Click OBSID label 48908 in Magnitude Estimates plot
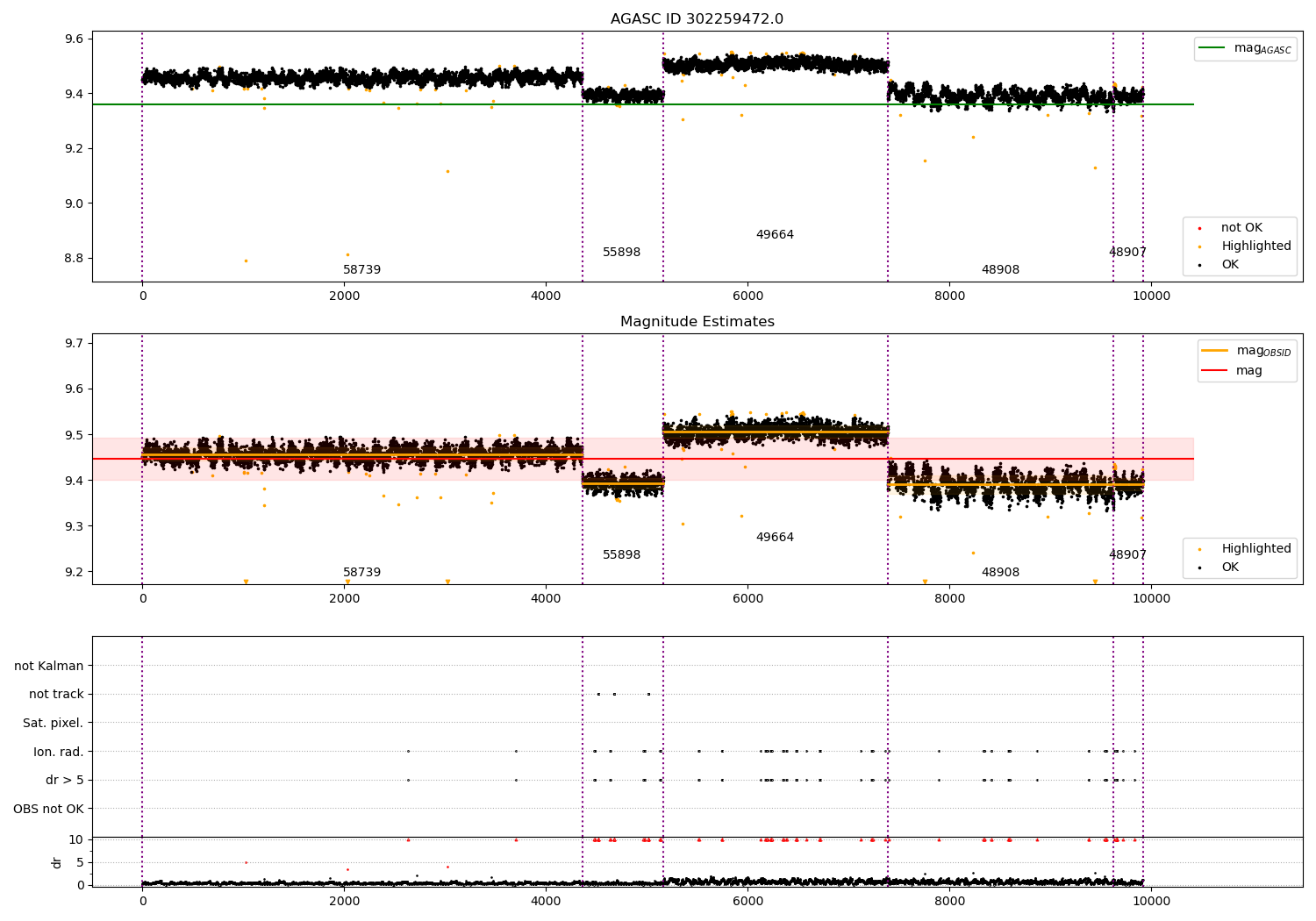This screenshot has width=1316, height=921. [x=1000, y=573]
